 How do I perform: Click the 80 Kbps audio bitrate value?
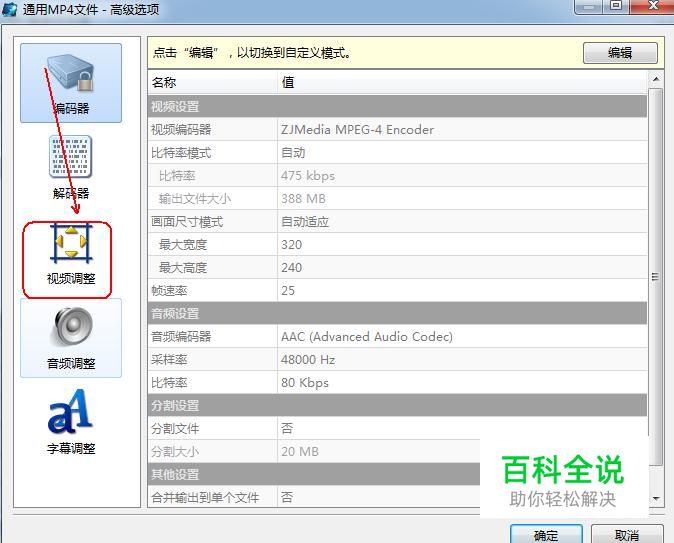click(305, 382)
